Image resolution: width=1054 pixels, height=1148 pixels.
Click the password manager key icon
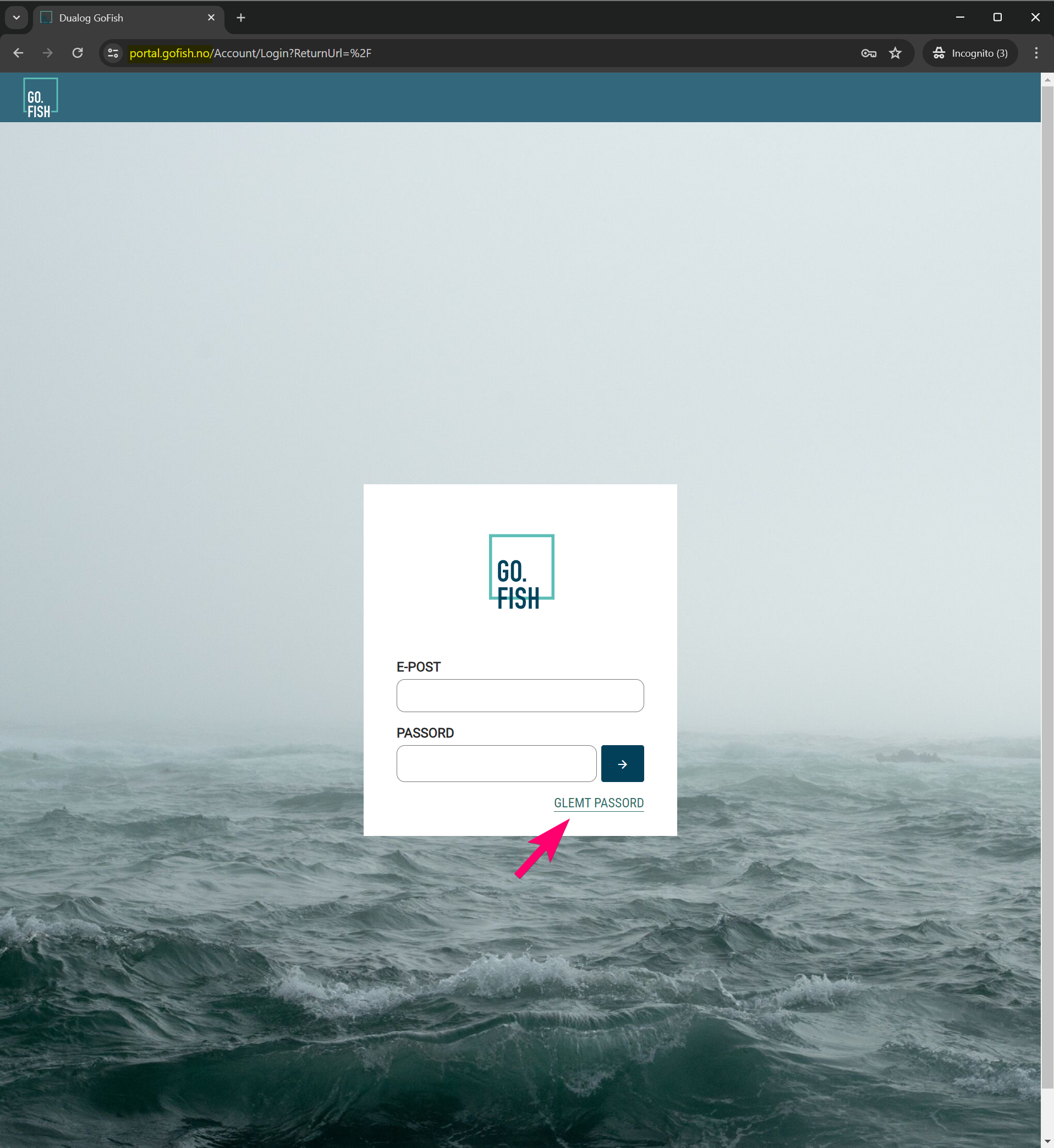pyautogui.click(x=868, y=53)
